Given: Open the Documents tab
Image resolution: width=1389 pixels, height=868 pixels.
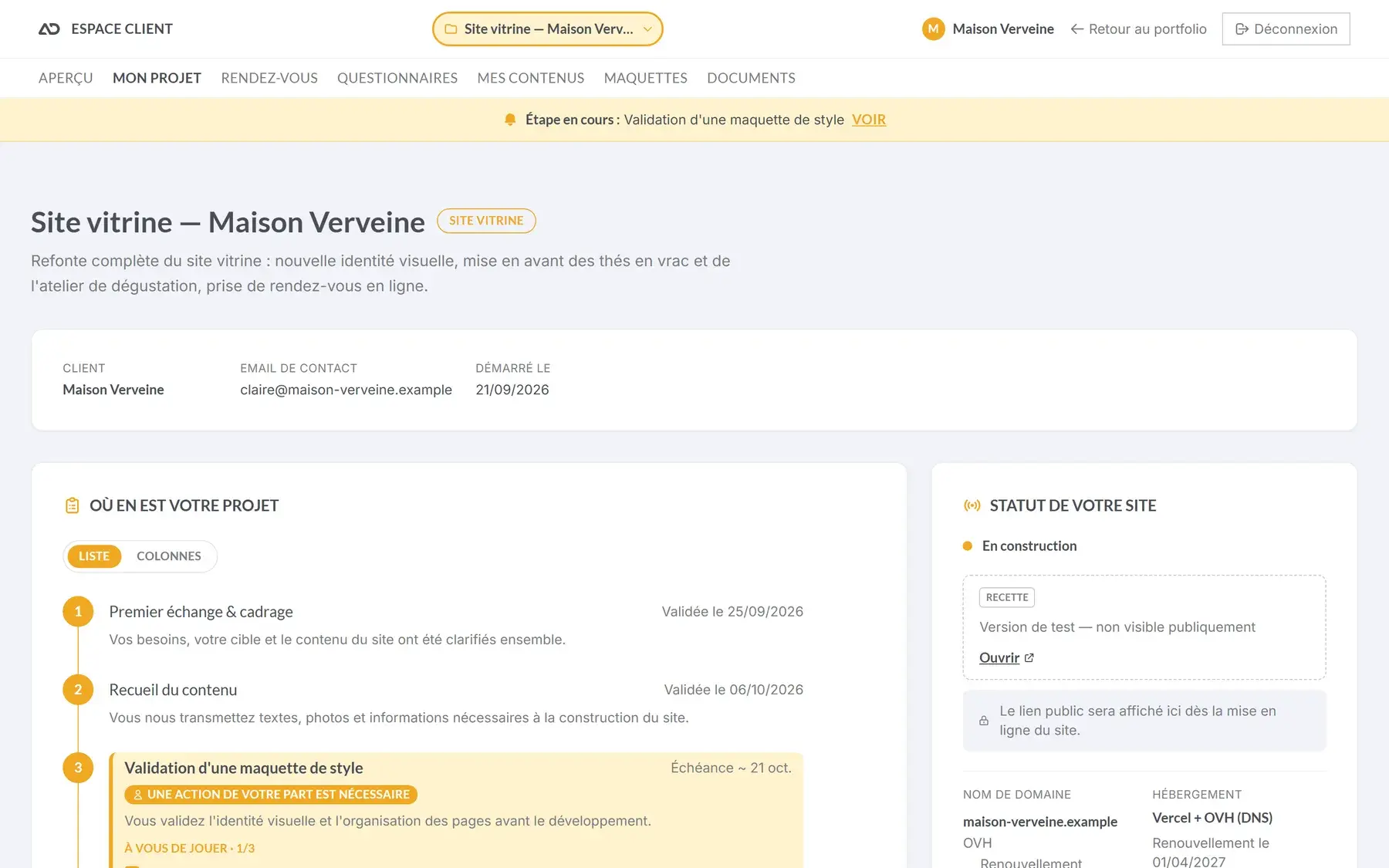Looking at the screenshot, I should (x=751, y=78).
